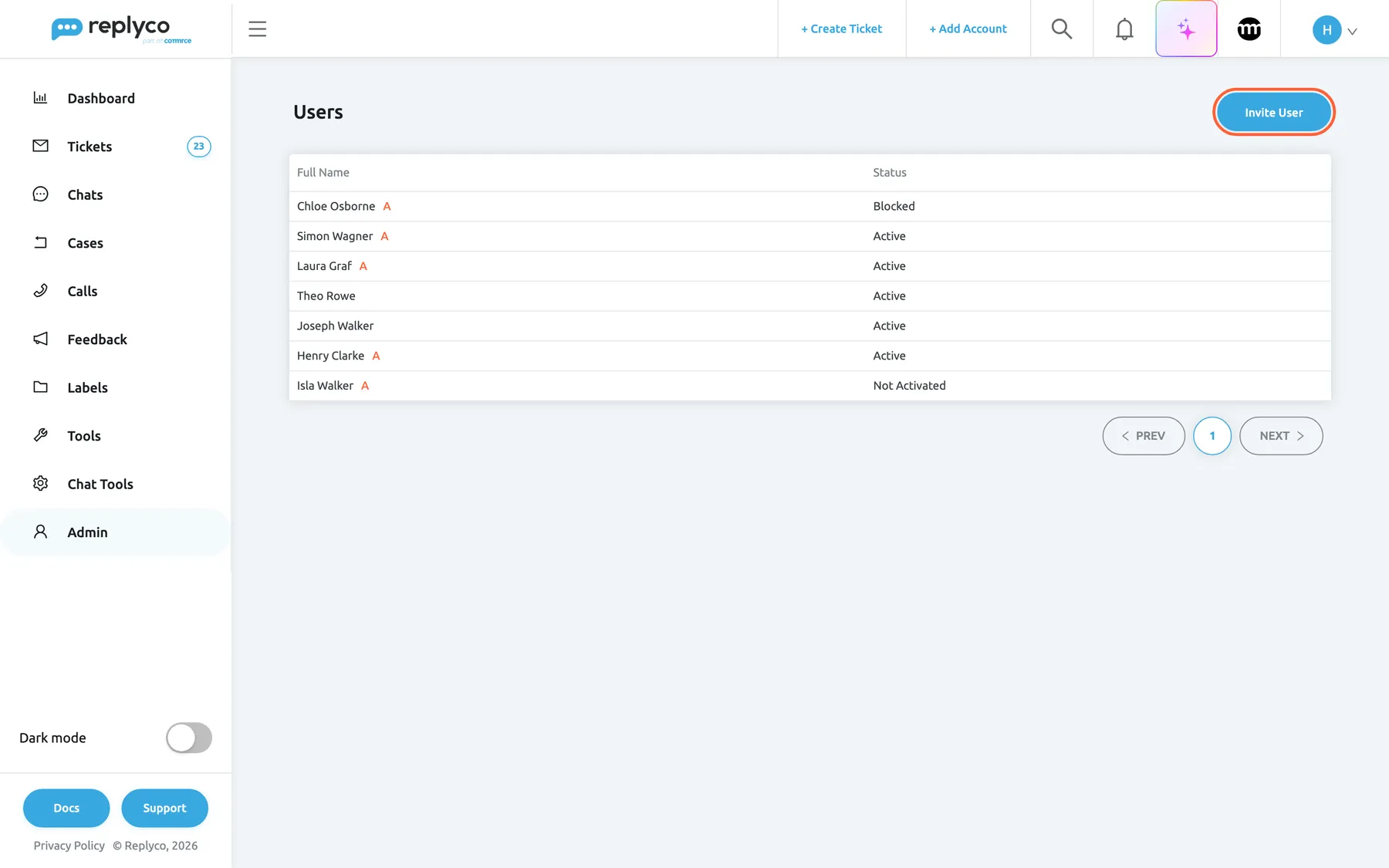Go to the NEXT page
This screenshot has width=1389, height=868.
pos(1281,436)
